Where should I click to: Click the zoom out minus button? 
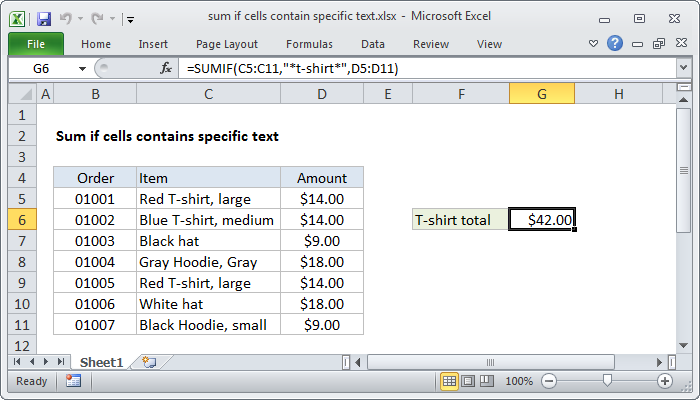tap(549, 381)
